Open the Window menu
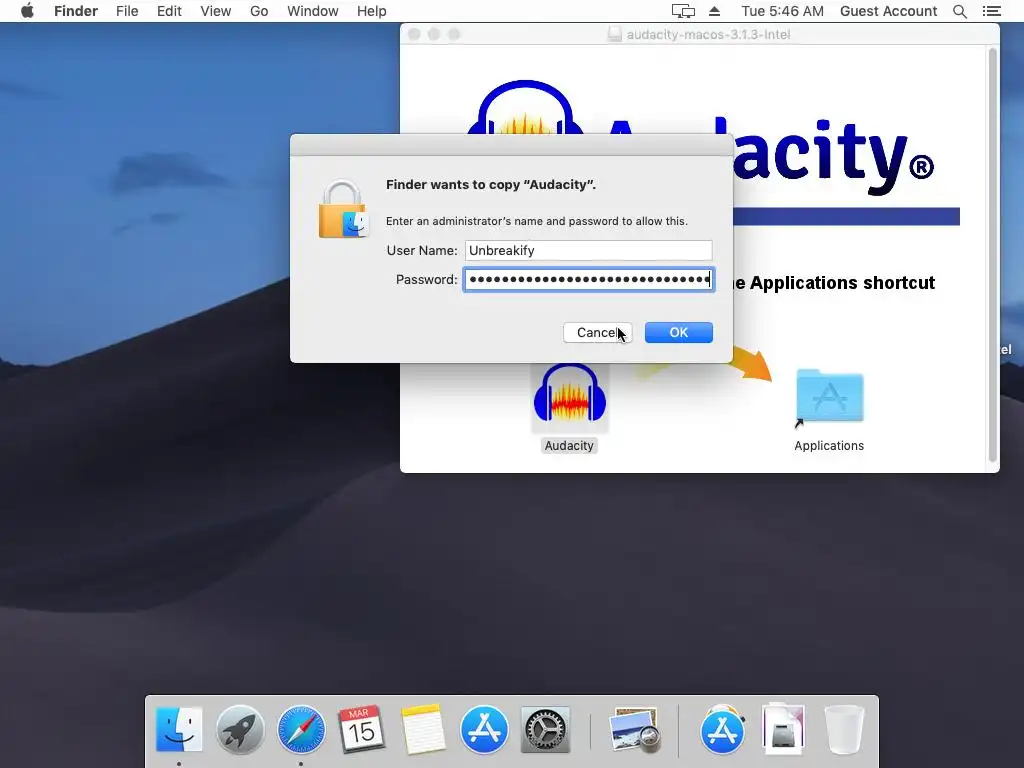This screenshot has height=768, width=1024. pyautogui.click(x=312, y=11)
